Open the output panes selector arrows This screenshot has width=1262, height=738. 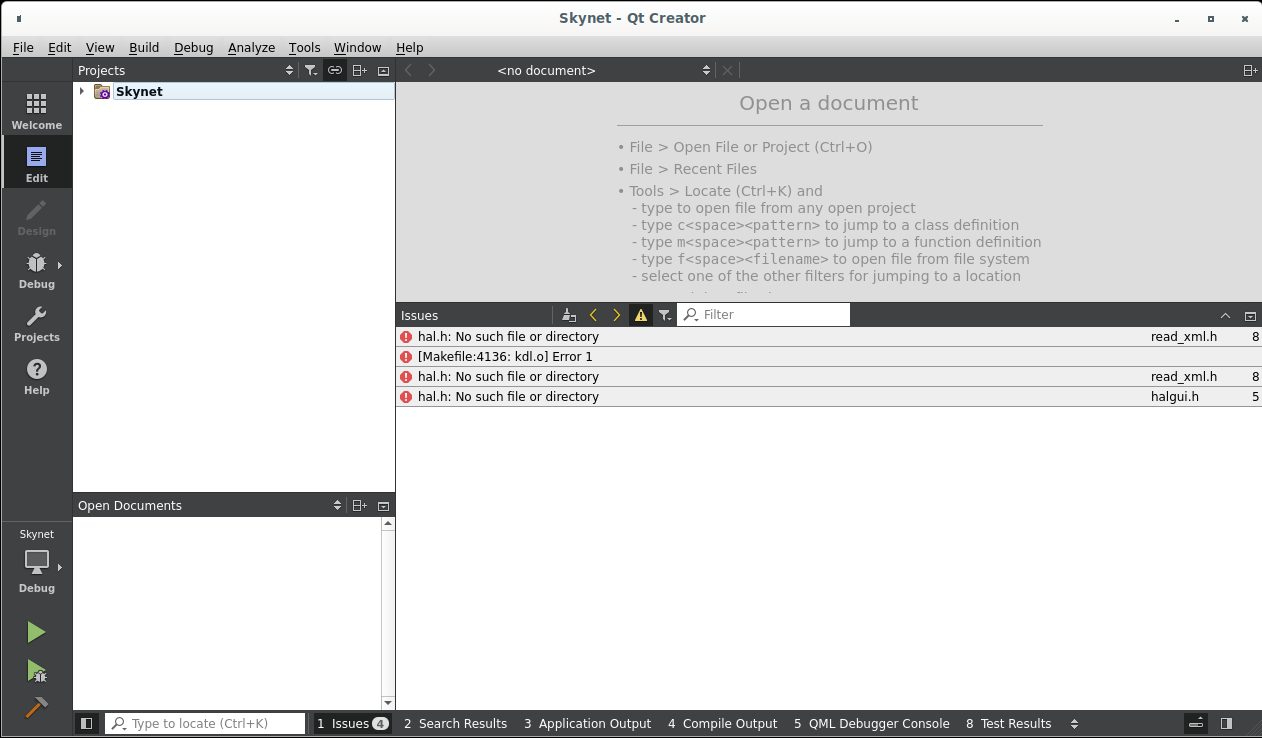tap(1075, 723)
